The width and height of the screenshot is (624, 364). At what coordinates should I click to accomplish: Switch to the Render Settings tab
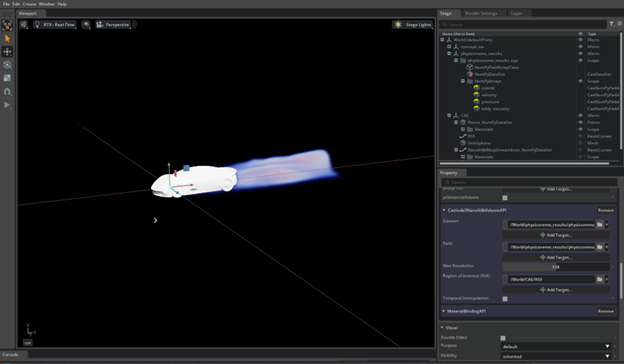point(481,14)
